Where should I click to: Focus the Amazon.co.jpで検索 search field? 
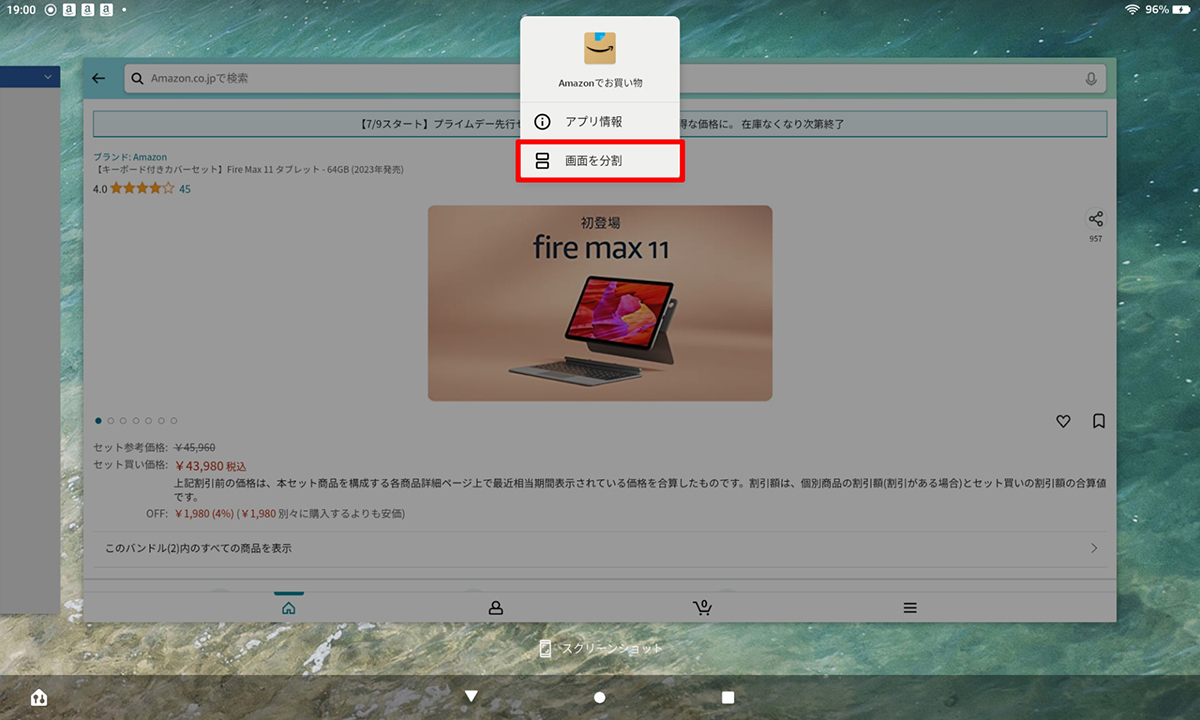pos(600,78)
